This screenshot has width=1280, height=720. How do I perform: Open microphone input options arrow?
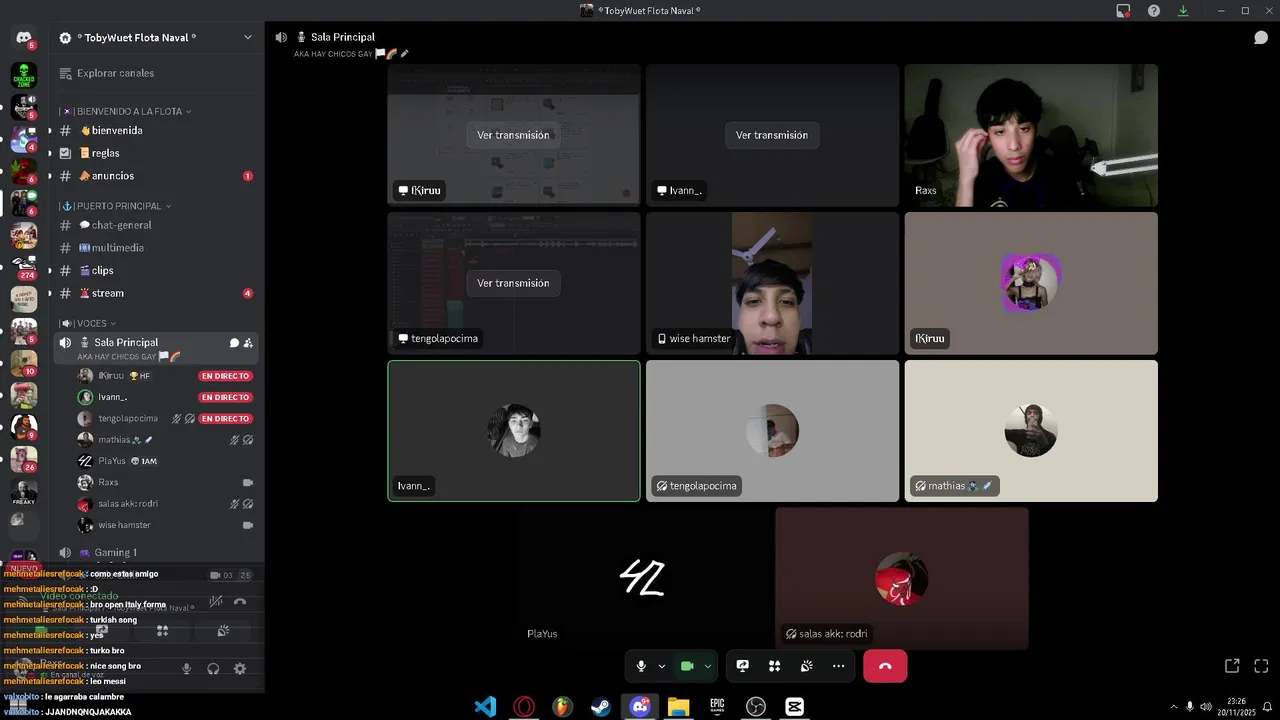coord(662,666)
